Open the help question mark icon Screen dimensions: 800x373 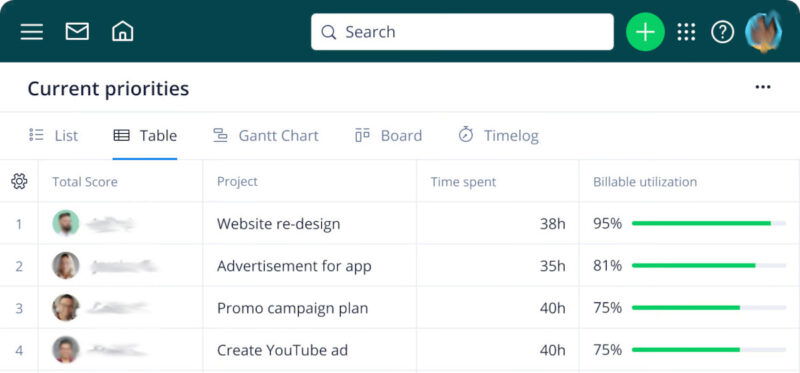coord(722,32)
